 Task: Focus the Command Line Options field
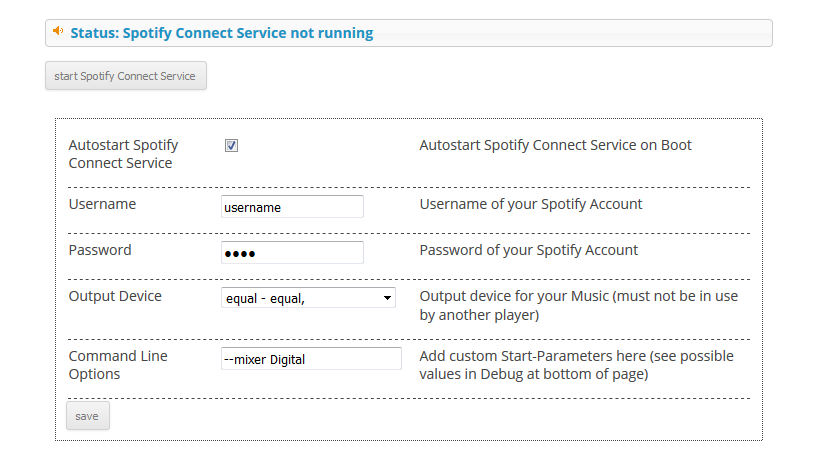coord(311,359)
